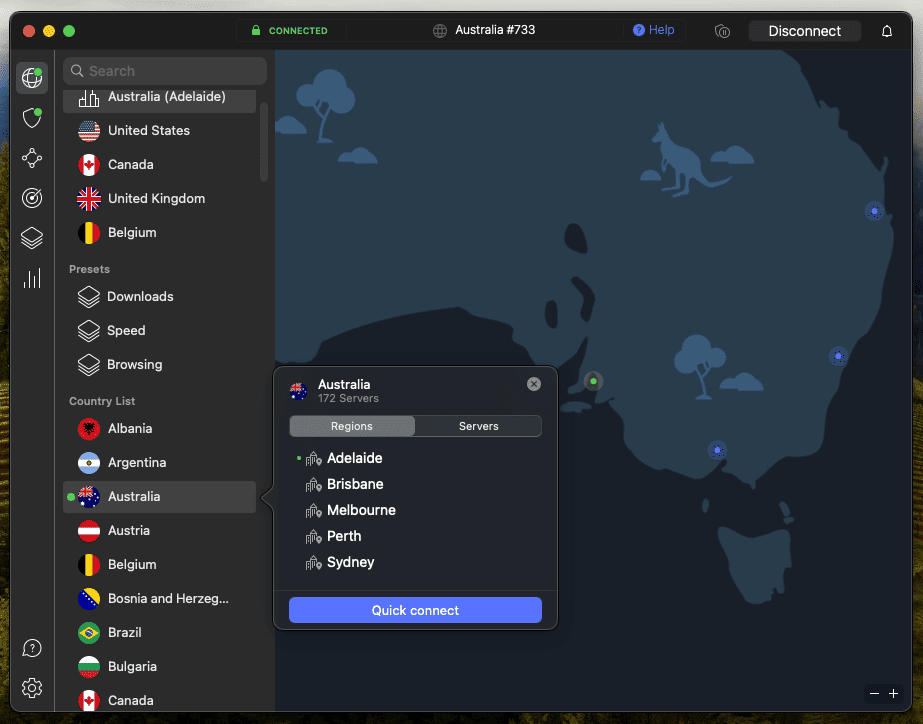Viewport: 923px width, 724px height.
Task: Select Bulgaria in country list
Action: click(x=160, y=667)
